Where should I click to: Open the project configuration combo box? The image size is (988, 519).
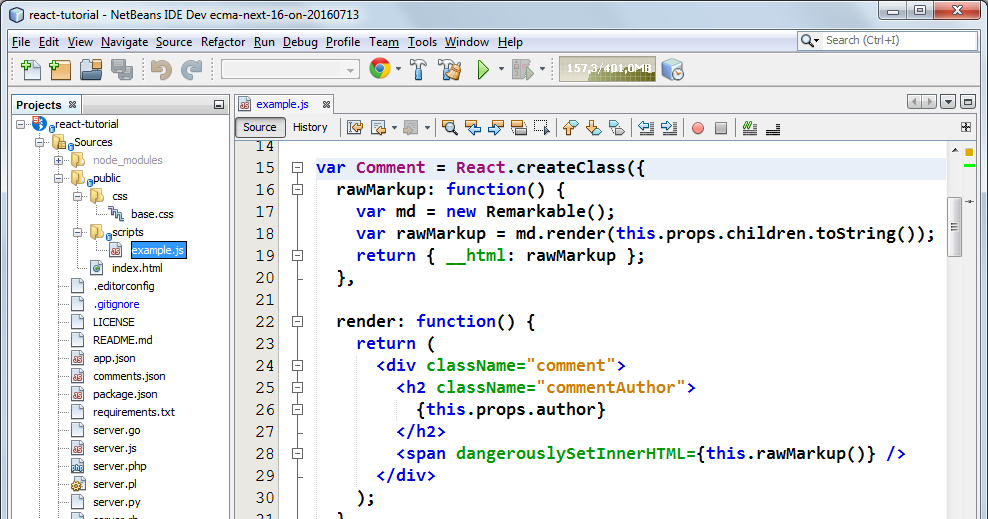coord(290,69)
